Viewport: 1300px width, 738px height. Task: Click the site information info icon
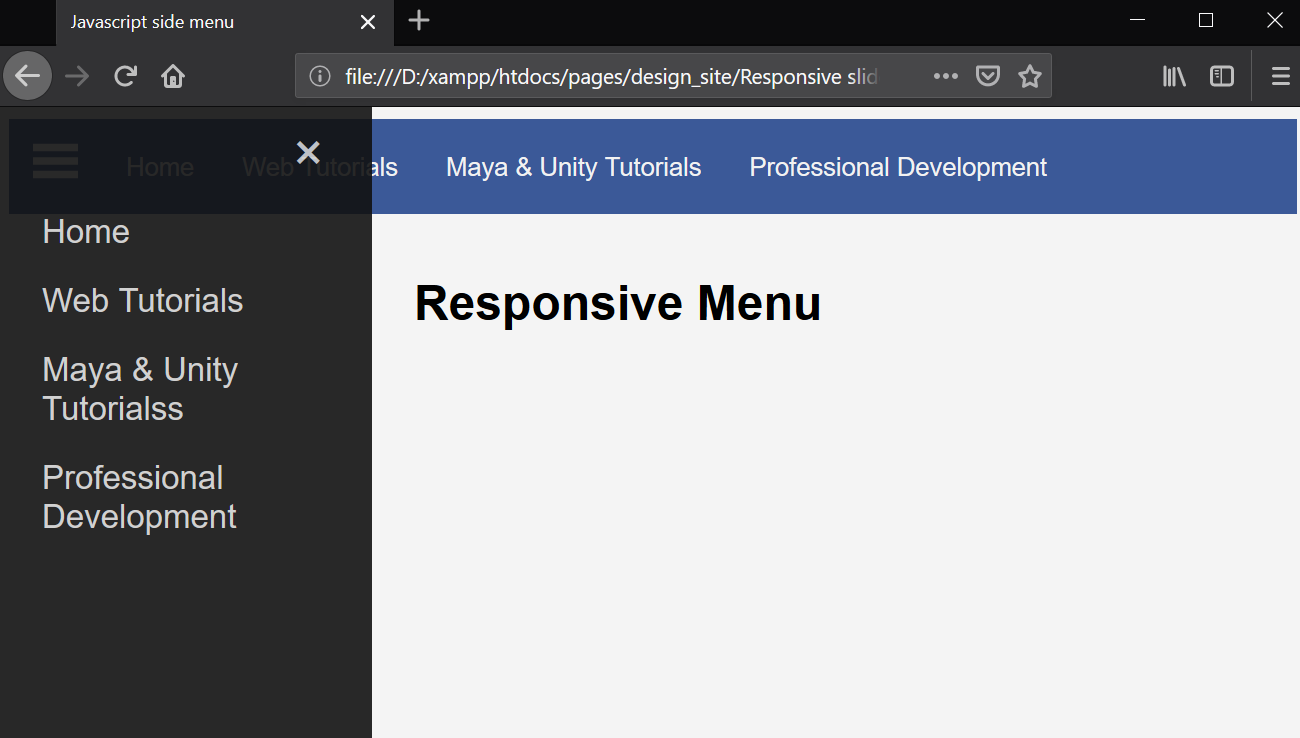tap(318, 75)
